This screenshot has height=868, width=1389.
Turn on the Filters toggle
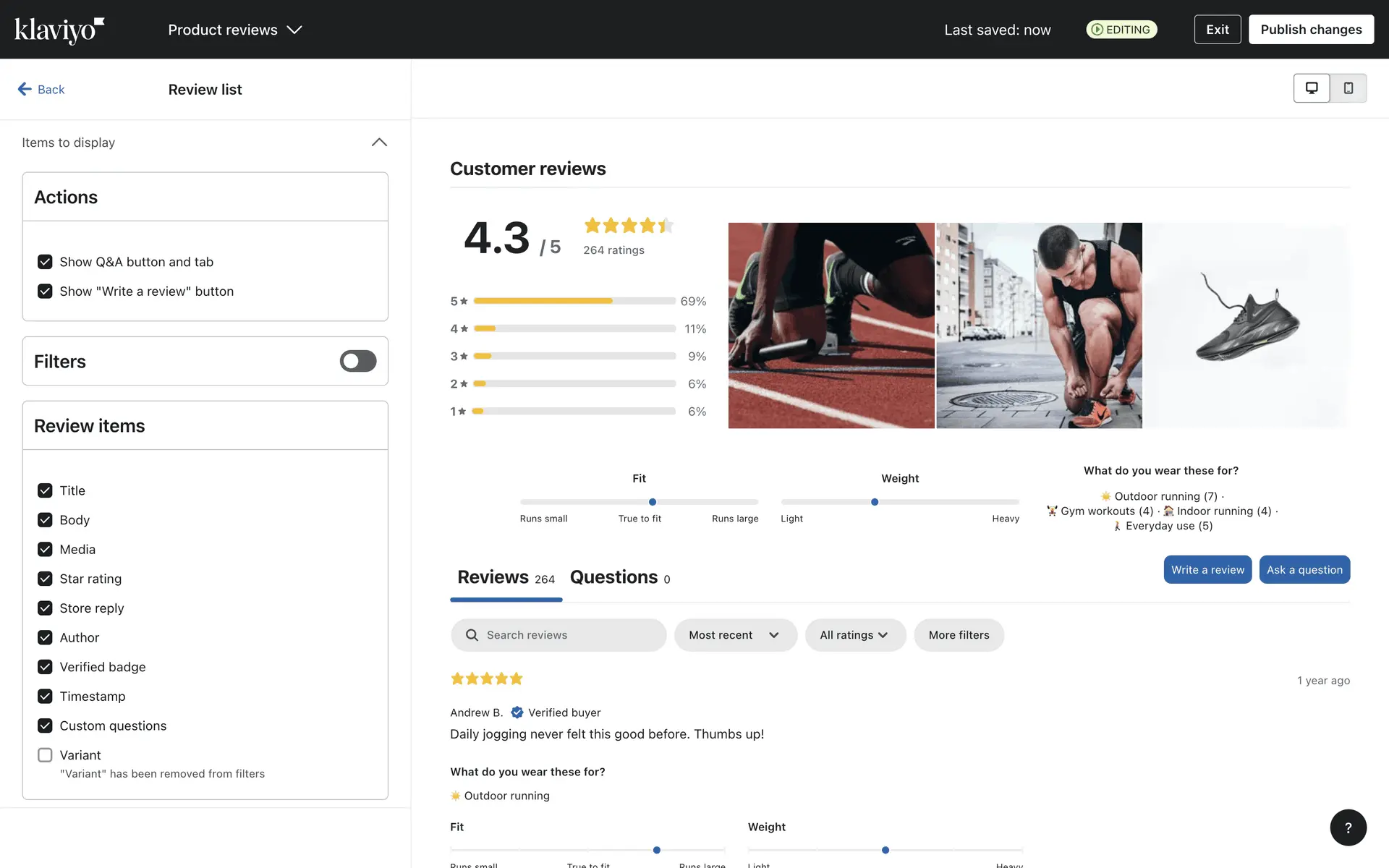[x=358, y=361]
